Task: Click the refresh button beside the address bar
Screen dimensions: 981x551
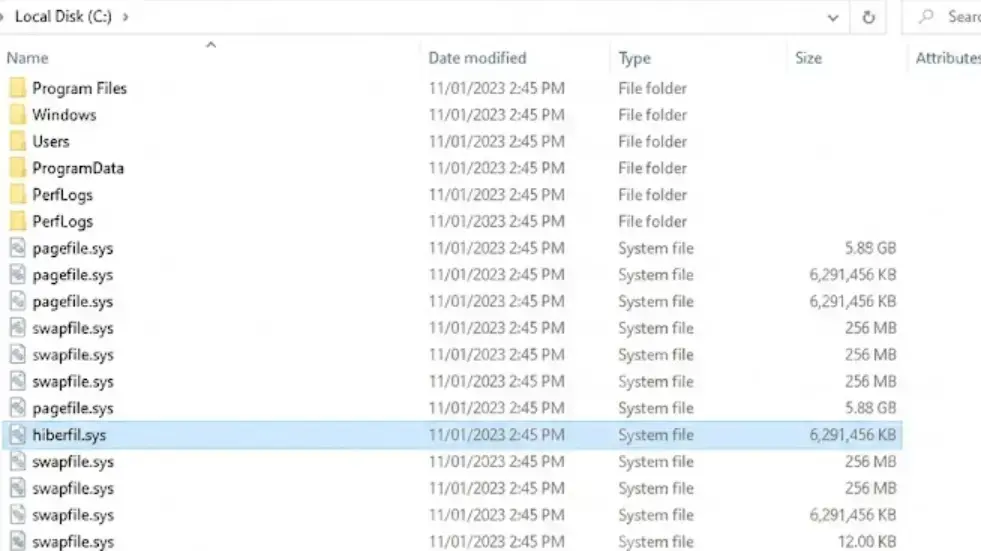Action: (x=868, y=18)
